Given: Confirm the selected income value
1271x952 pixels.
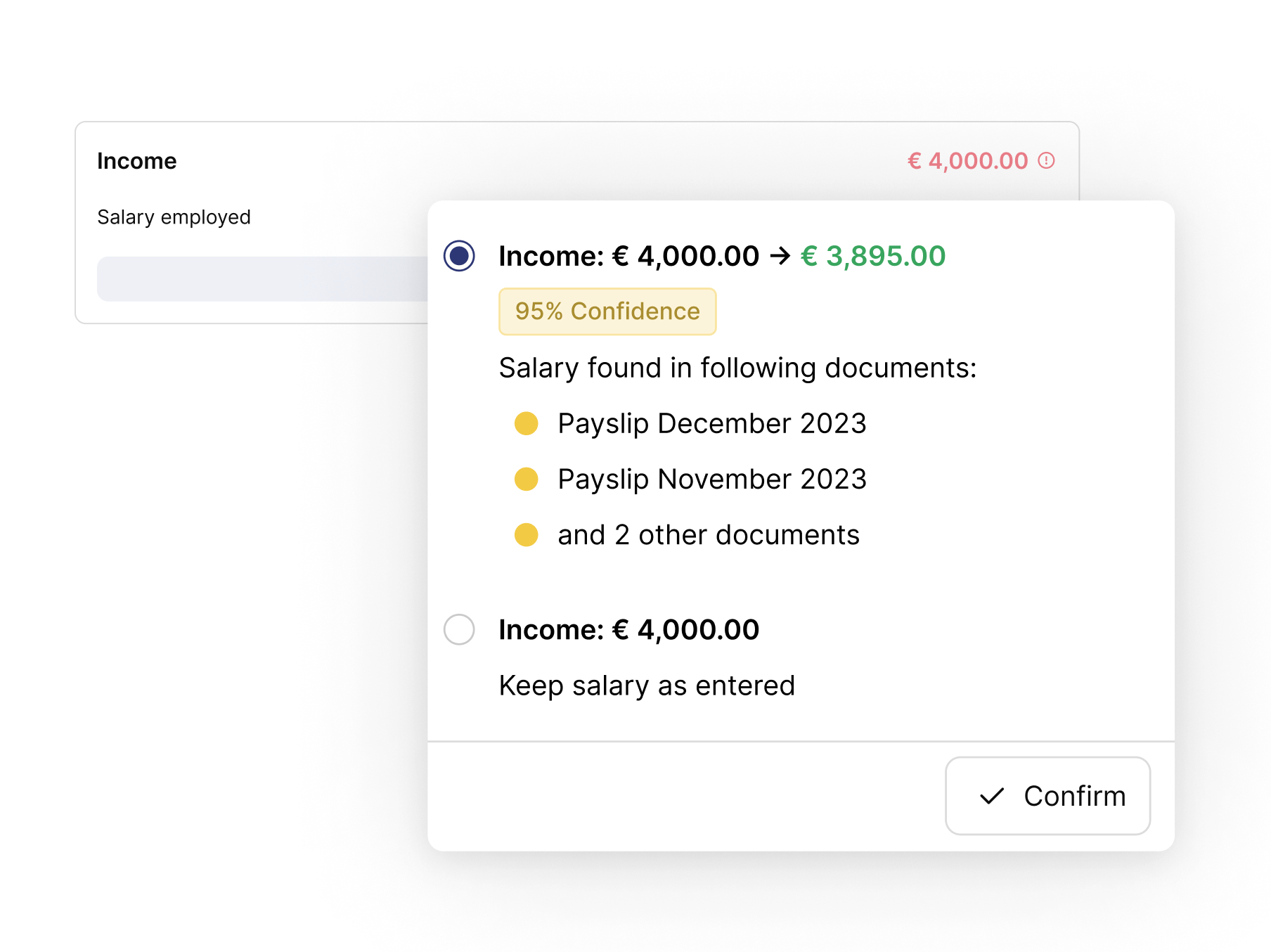Looking at the screenshot, I should [1047, 796].
